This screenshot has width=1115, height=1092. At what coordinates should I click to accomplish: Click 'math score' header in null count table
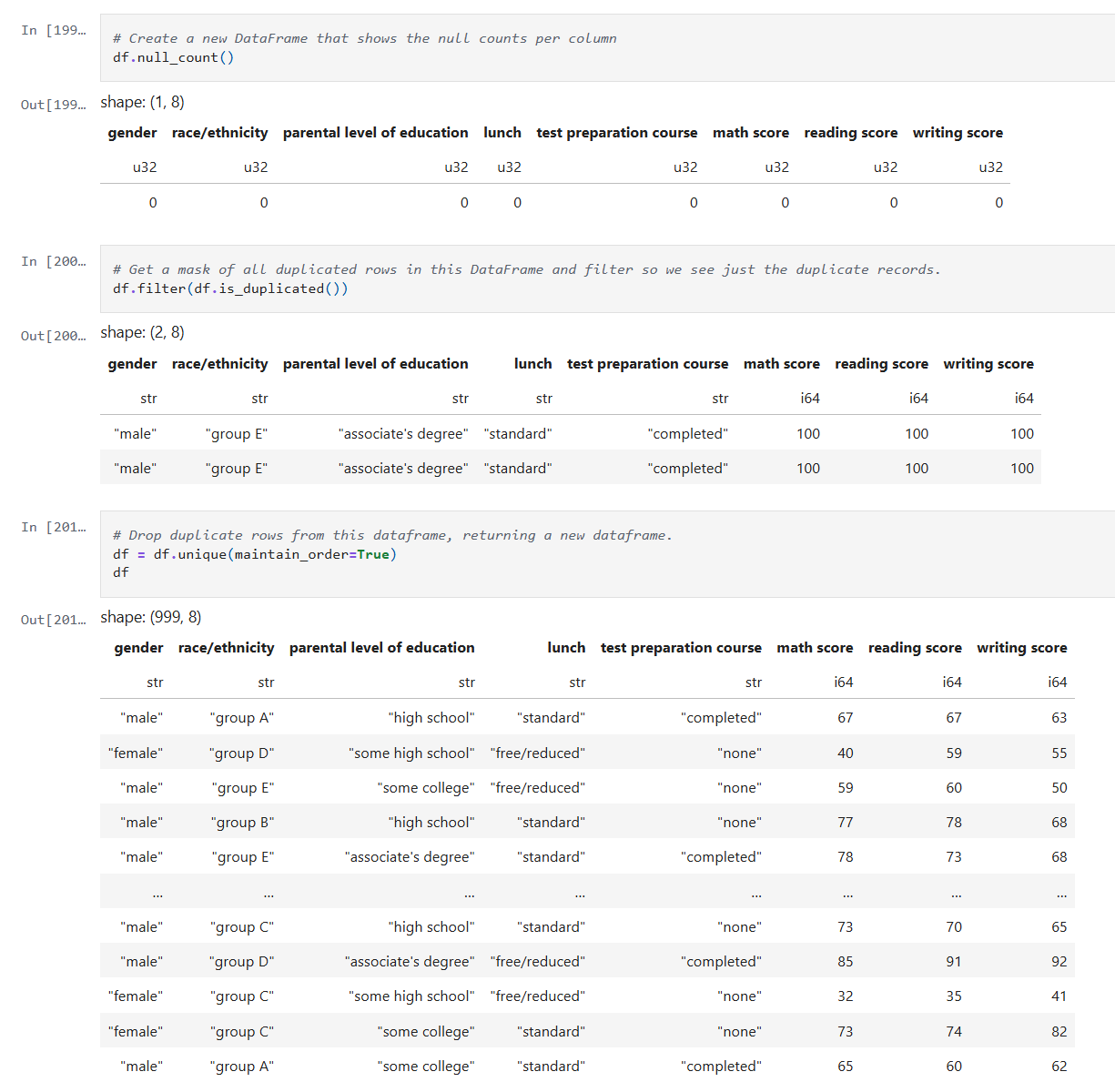click(x=750, y=133)
